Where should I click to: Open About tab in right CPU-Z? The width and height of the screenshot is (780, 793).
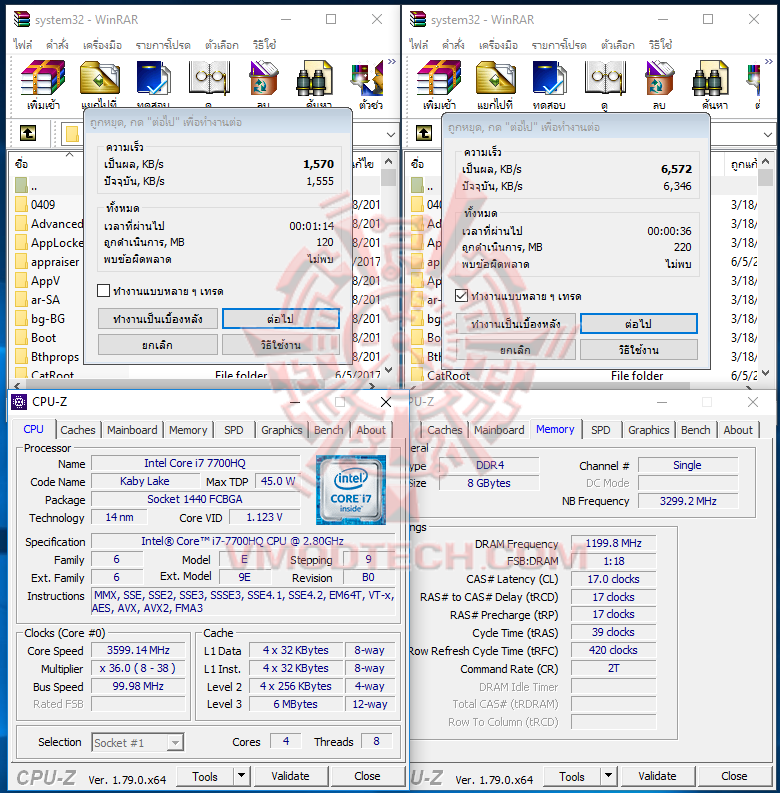(x=738, y=430)
